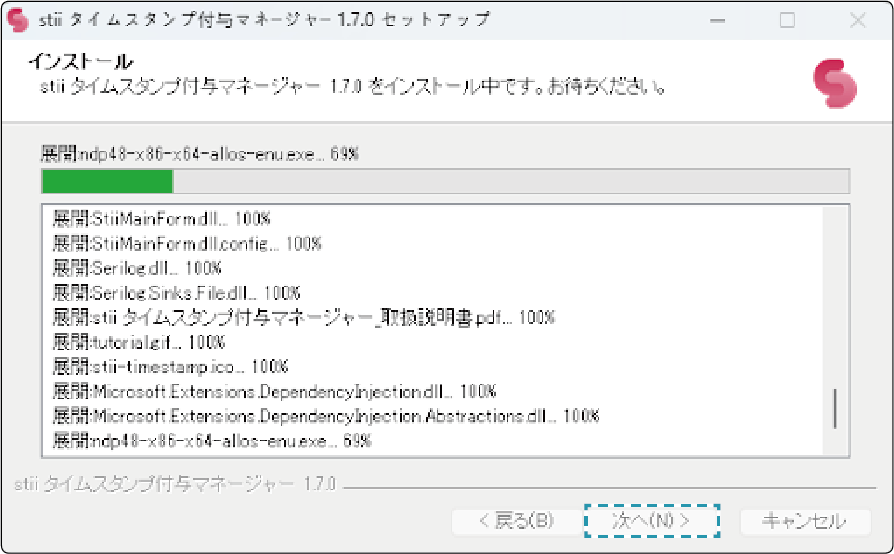This screenshot has width=894, height=554.
Task: Close the setup window with X
Action: 857,20
